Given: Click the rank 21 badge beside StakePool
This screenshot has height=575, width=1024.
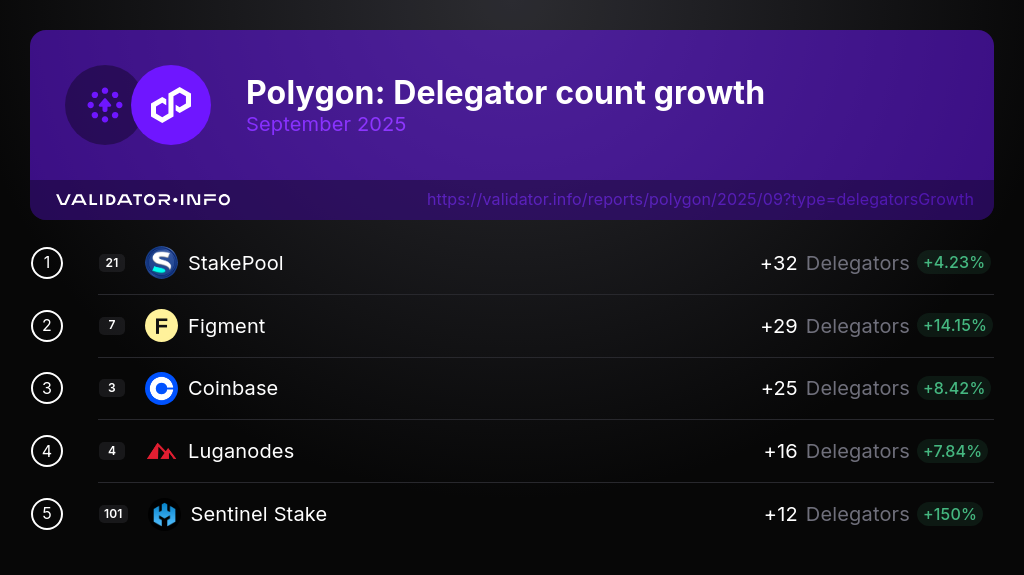Looking at the screenshot, I should click(112, 263).
